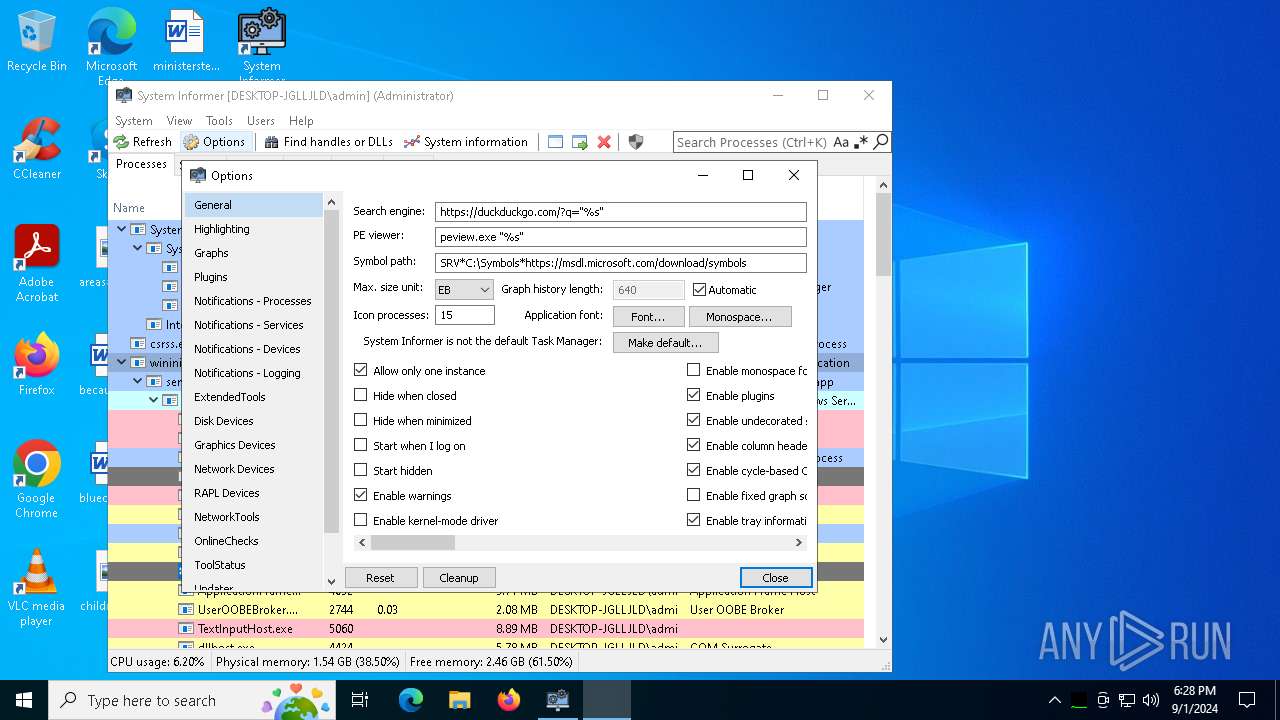Select Graphs options section

pos(254,253)
